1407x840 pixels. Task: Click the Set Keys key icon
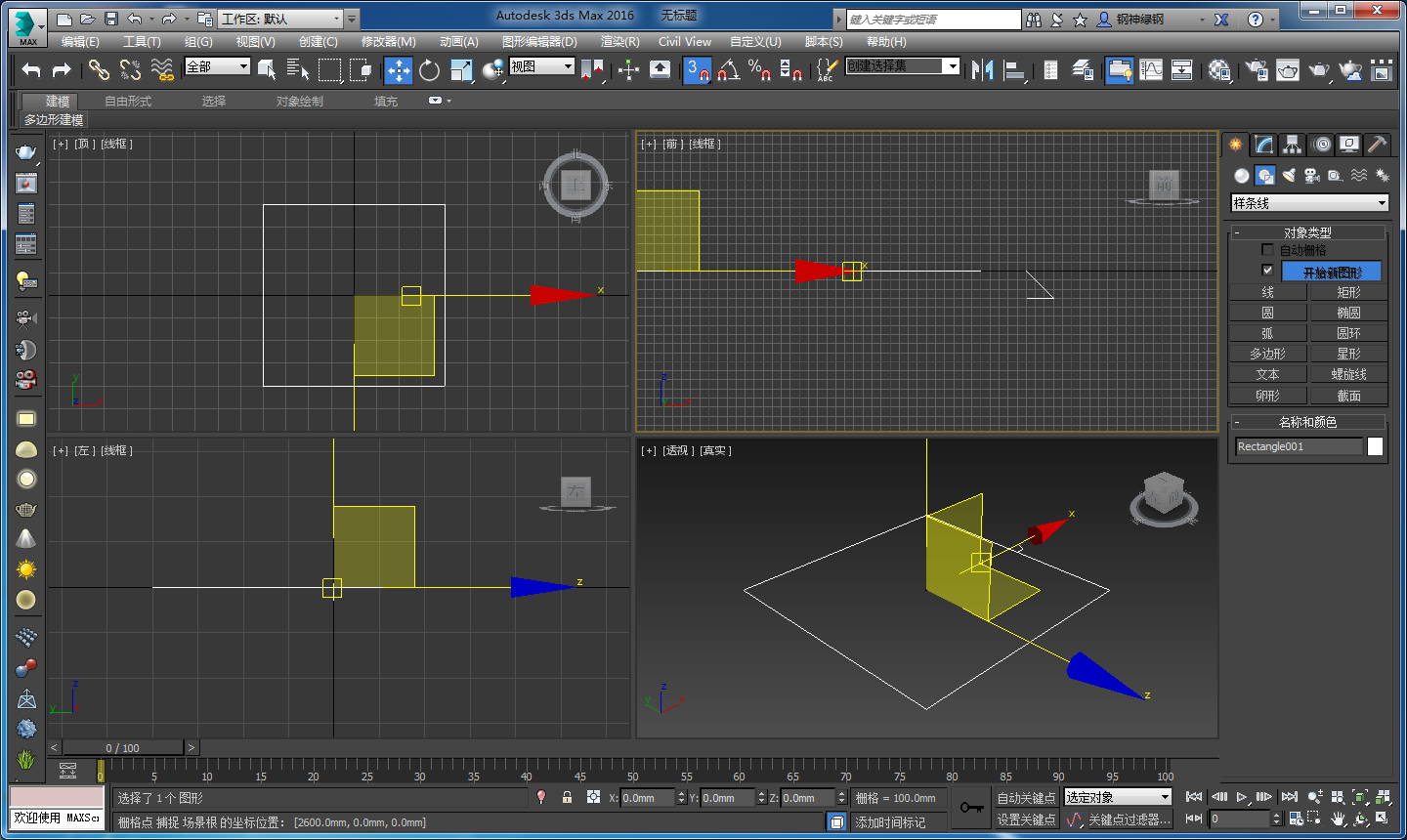[971, 808]
